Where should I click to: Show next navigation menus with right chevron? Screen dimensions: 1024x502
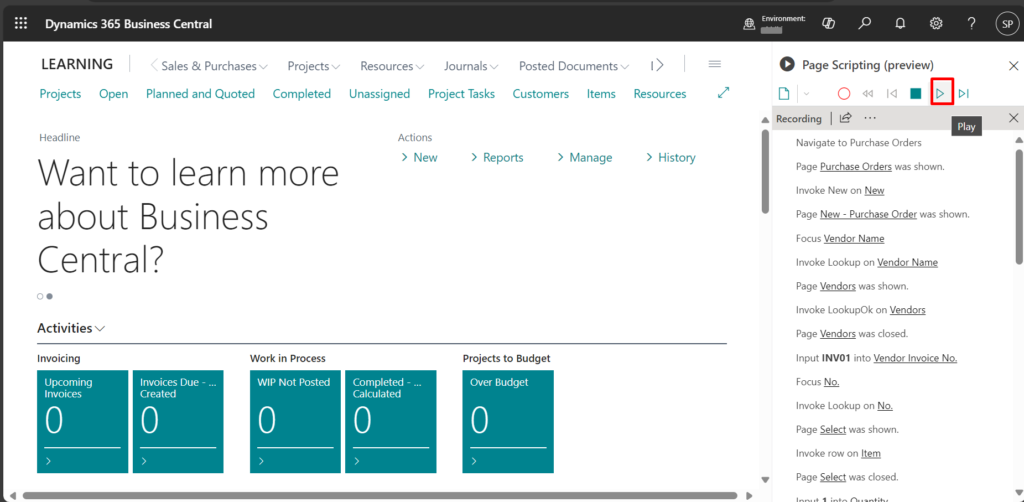click(x=660, y=65)
